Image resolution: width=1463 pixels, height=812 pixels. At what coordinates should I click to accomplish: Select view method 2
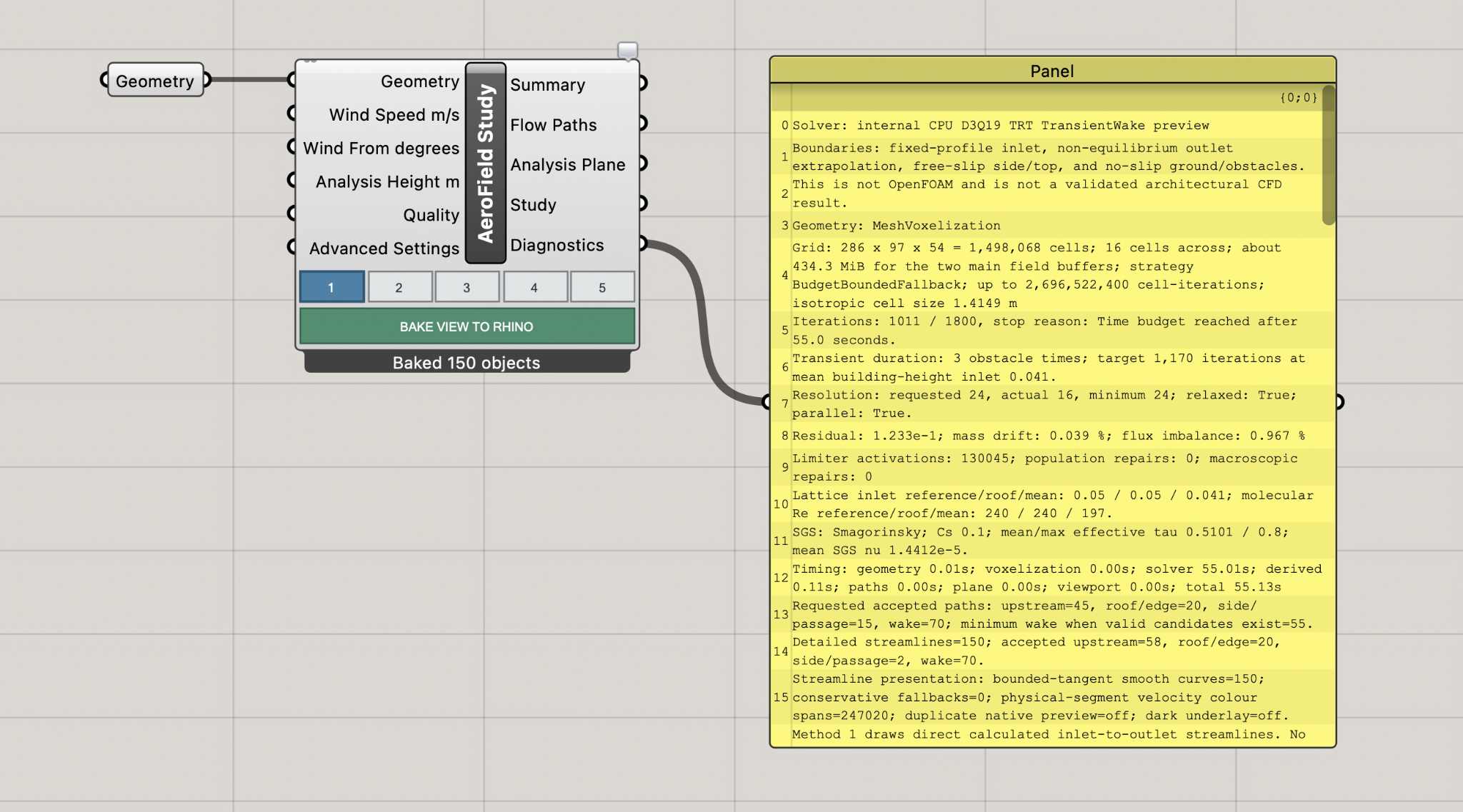[x=399, y=287]
